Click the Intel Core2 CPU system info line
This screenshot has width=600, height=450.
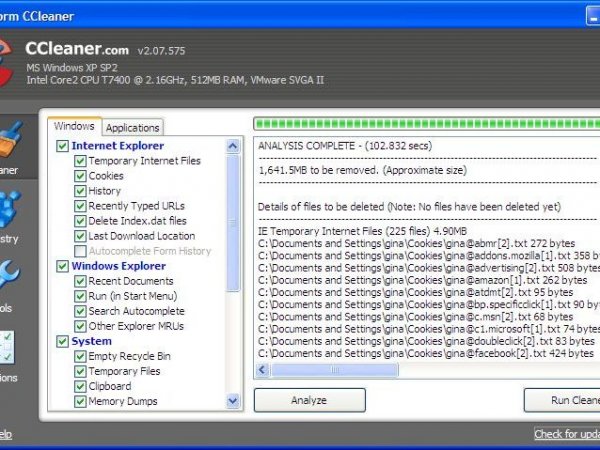click(175, 80)
